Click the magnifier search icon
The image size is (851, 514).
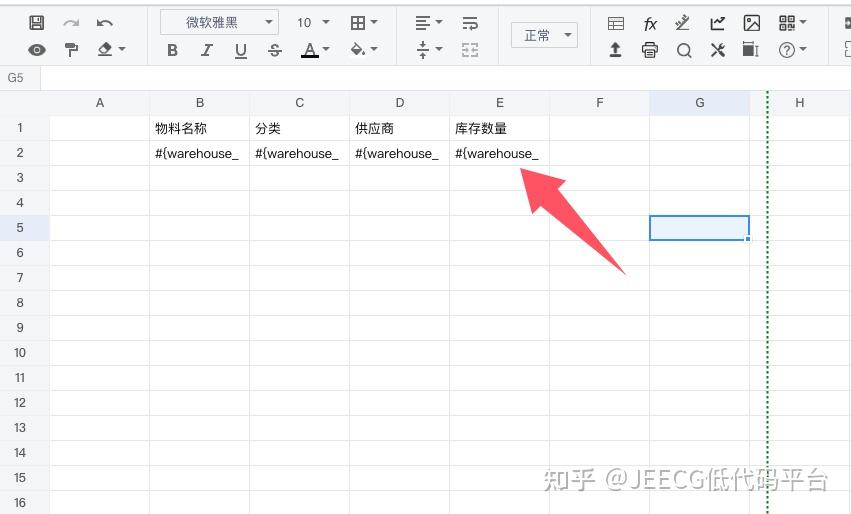point(684,50)
